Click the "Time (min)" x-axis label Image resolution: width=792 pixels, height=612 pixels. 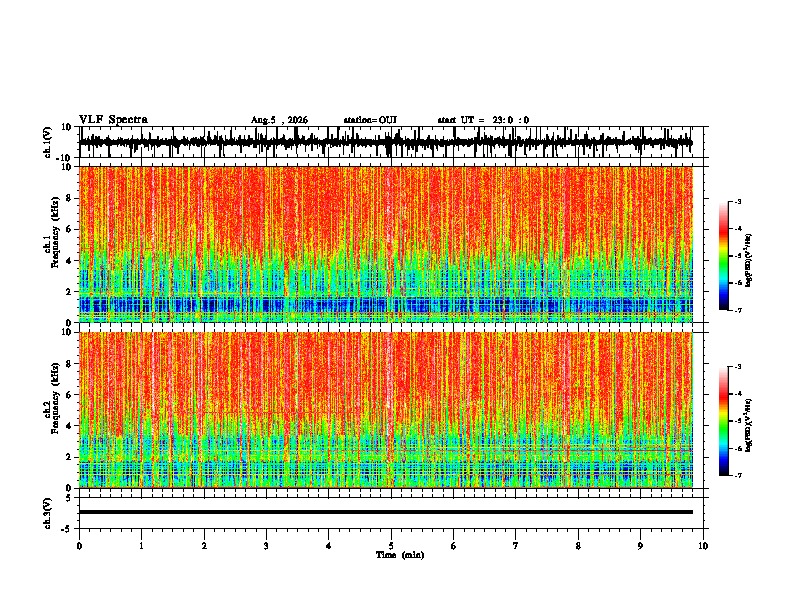click(400, 555)
